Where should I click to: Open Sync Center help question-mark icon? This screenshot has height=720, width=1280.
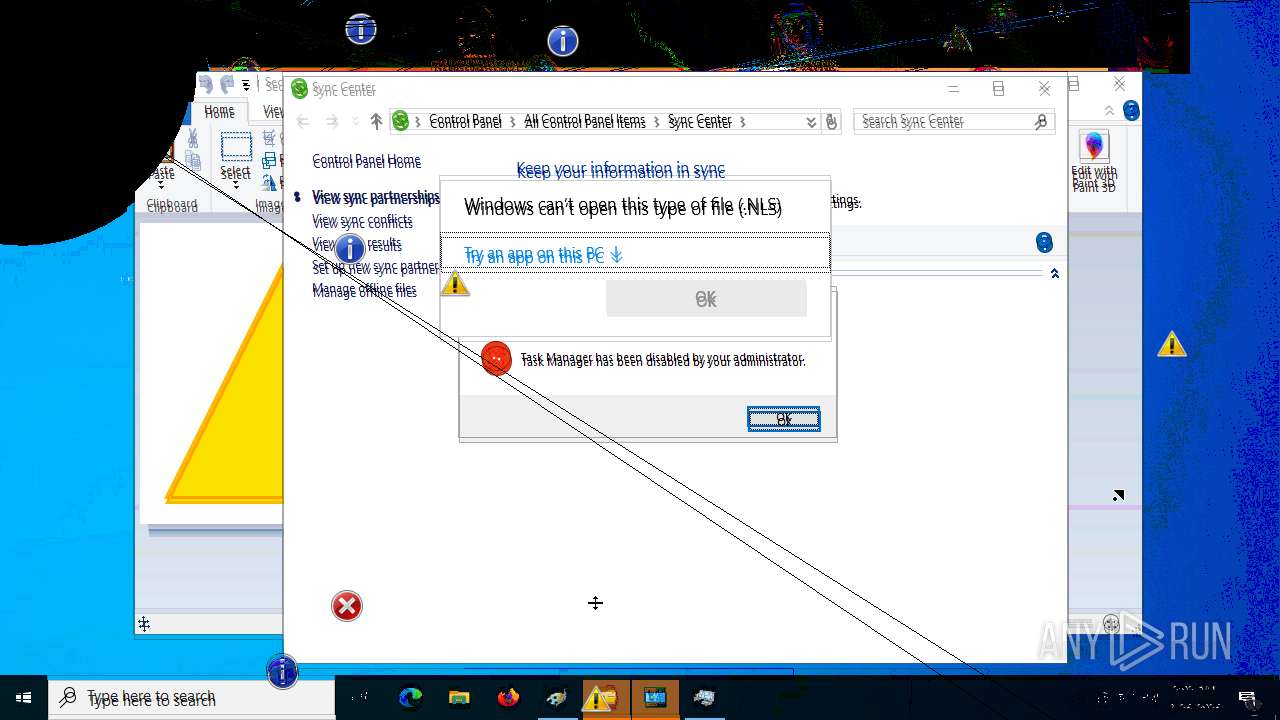[1044, 243]
